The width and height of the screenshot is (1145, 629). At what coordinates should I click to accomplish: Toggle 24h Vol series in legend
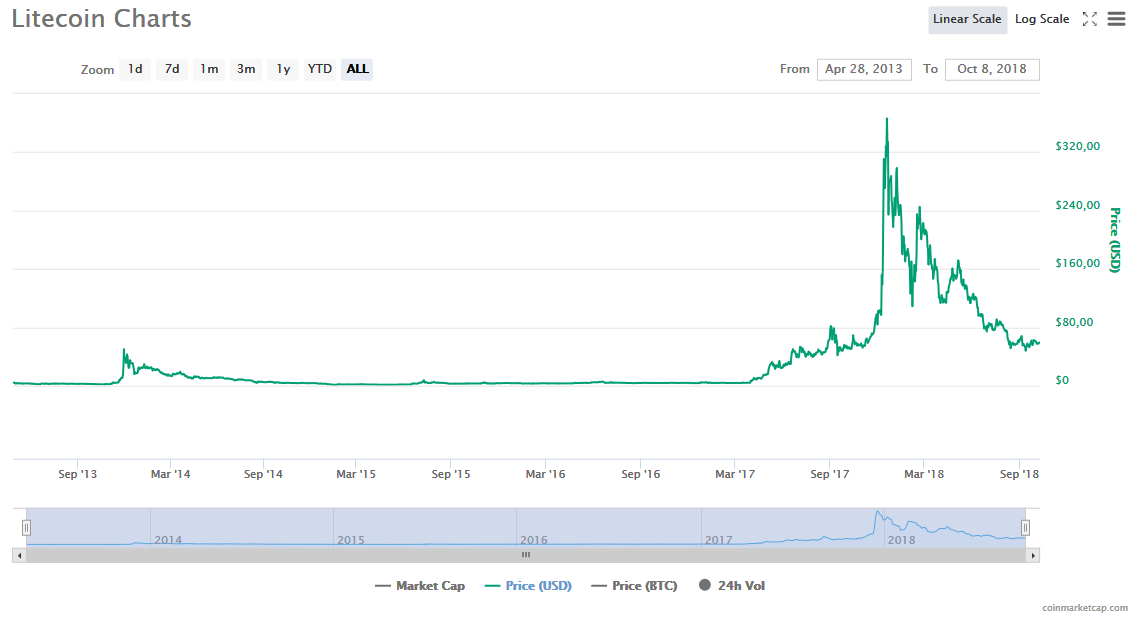pos(732,586)
